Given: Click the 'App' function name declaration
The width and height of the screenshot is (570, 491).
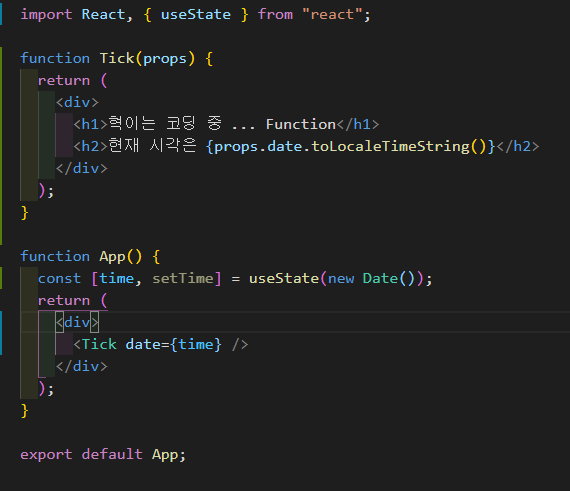Looking at the screenshot, I should point(112,257).
